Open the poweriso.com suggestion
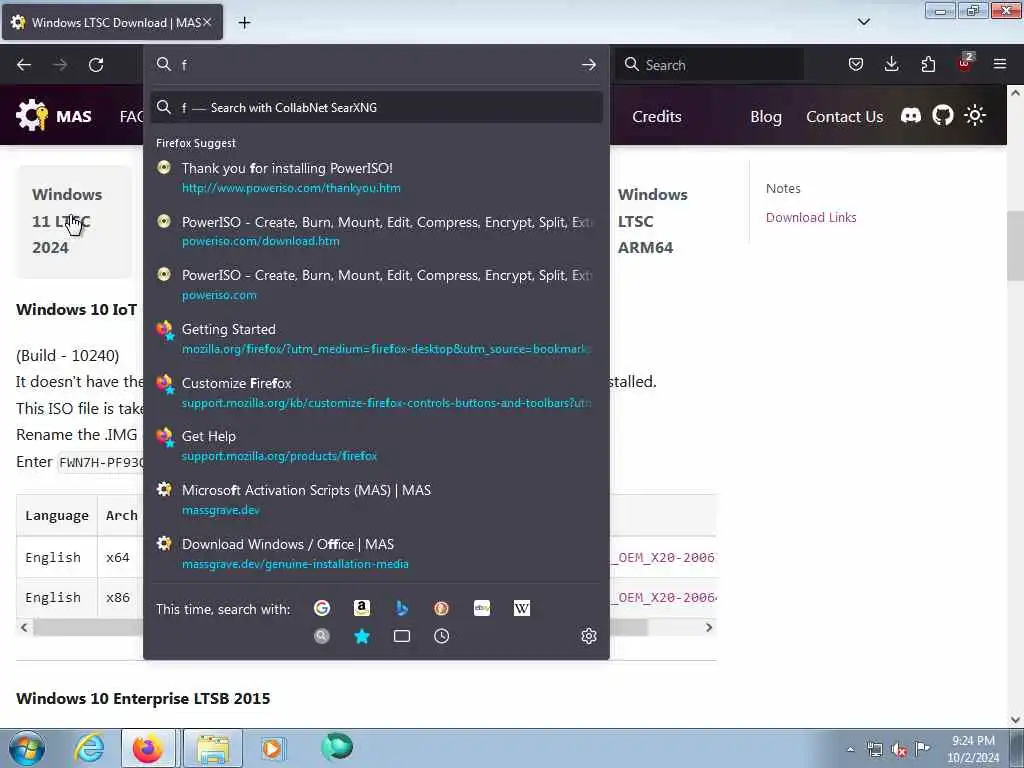The width and height of the screenshot is (1024, 768). coord(376,284)
